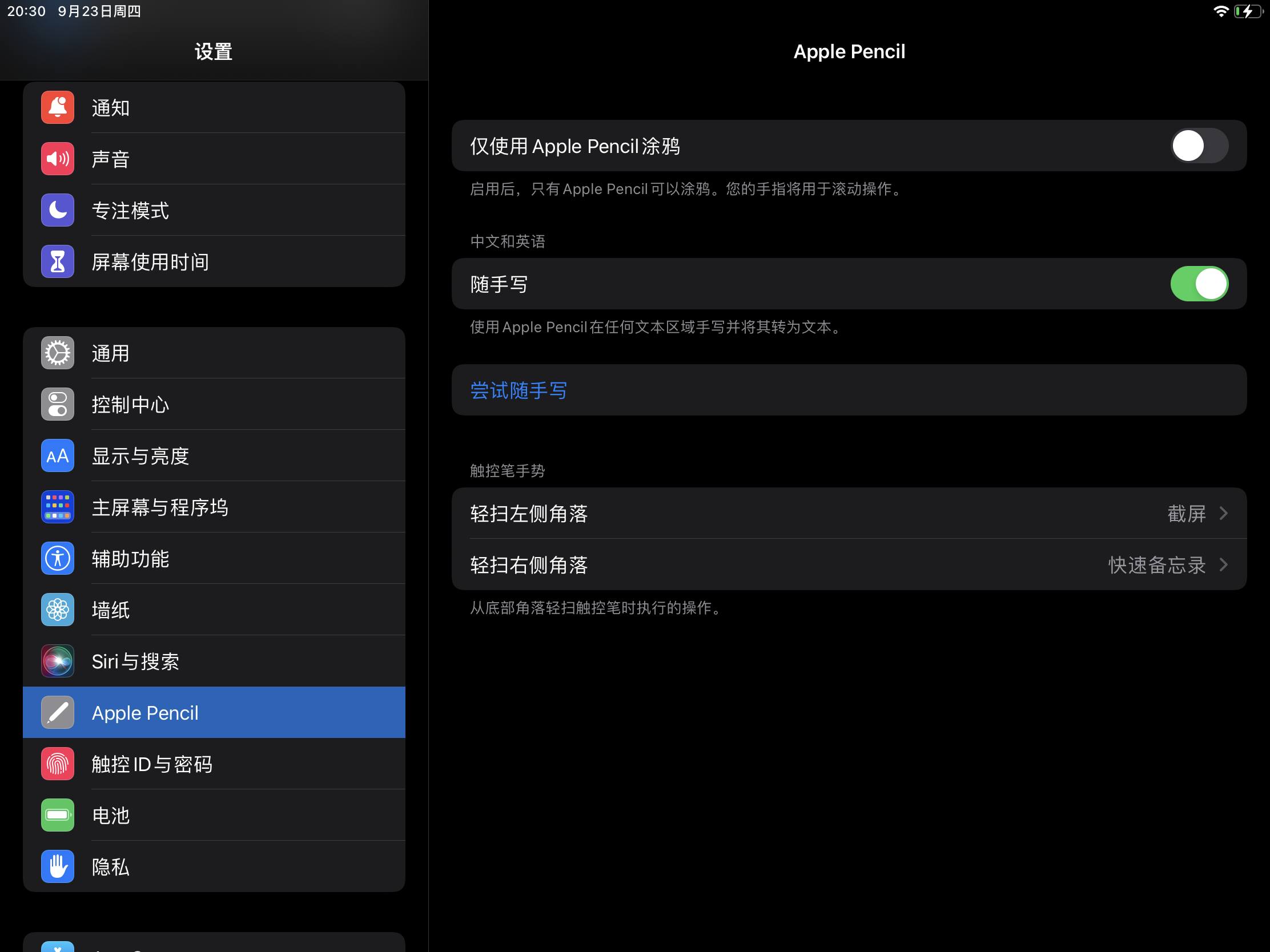The width and height of the screenshot is (1270, 952).
Task: Tap the blue 隐私 hand icon
Action: click(x=58, y=866)
